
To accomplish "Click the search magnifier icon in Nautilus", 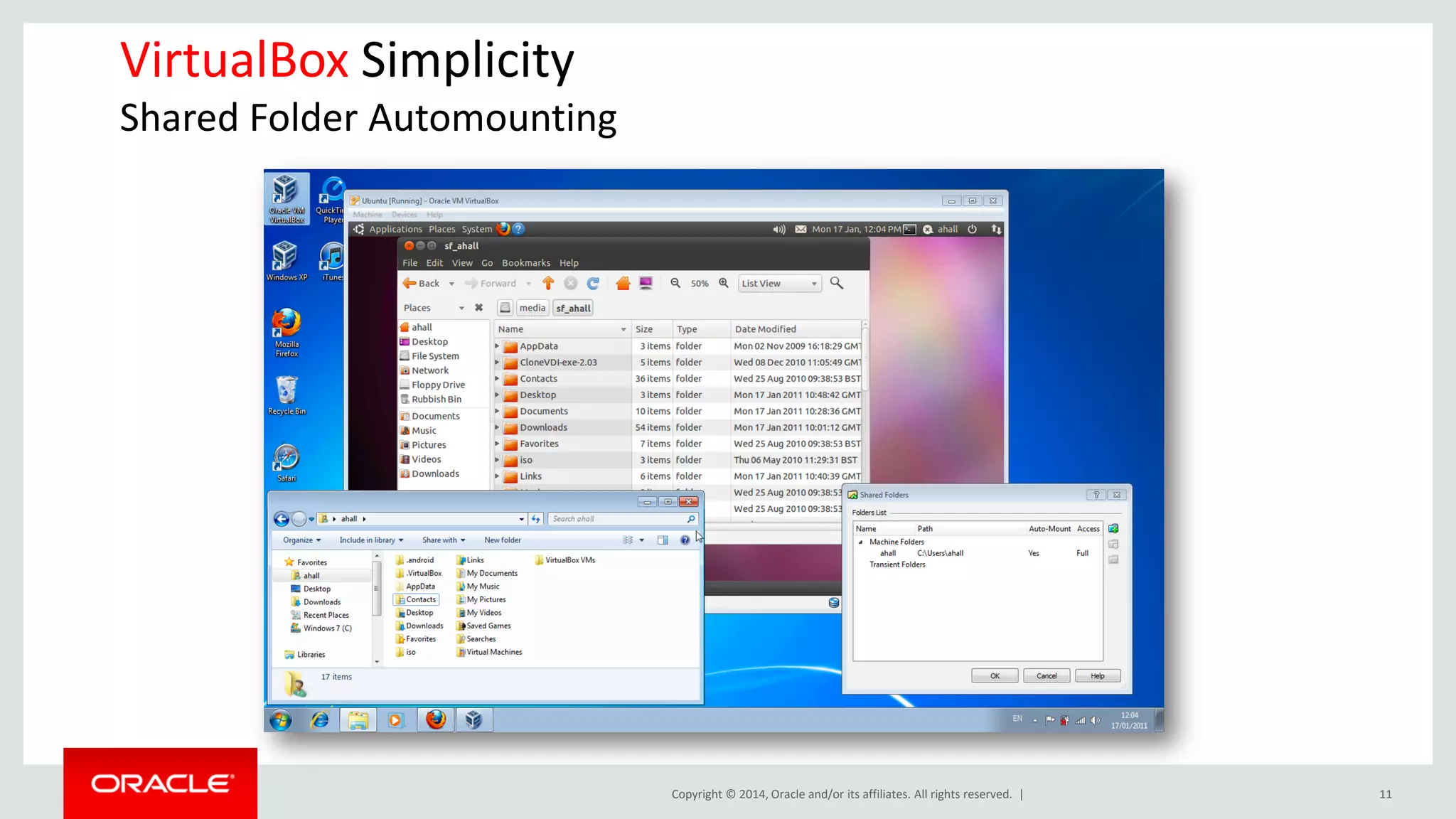I will [837, 283].
